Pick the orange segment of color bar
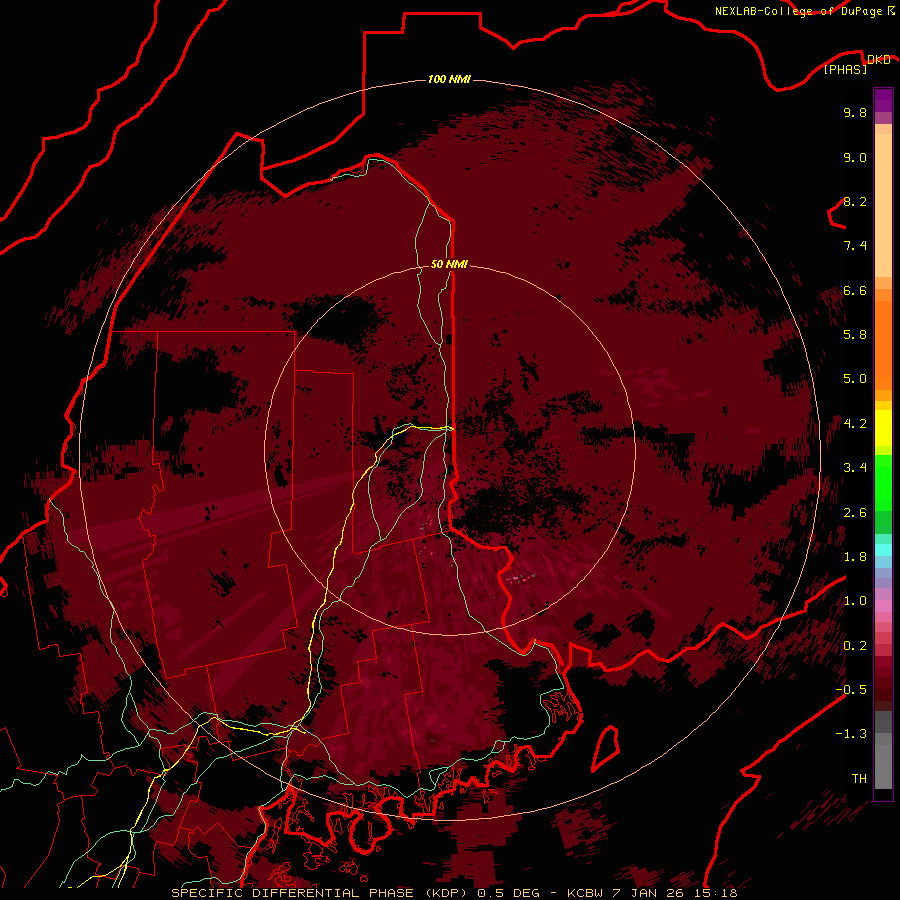The height and width of the screenshot is (900, 900). tap(883, 344)
